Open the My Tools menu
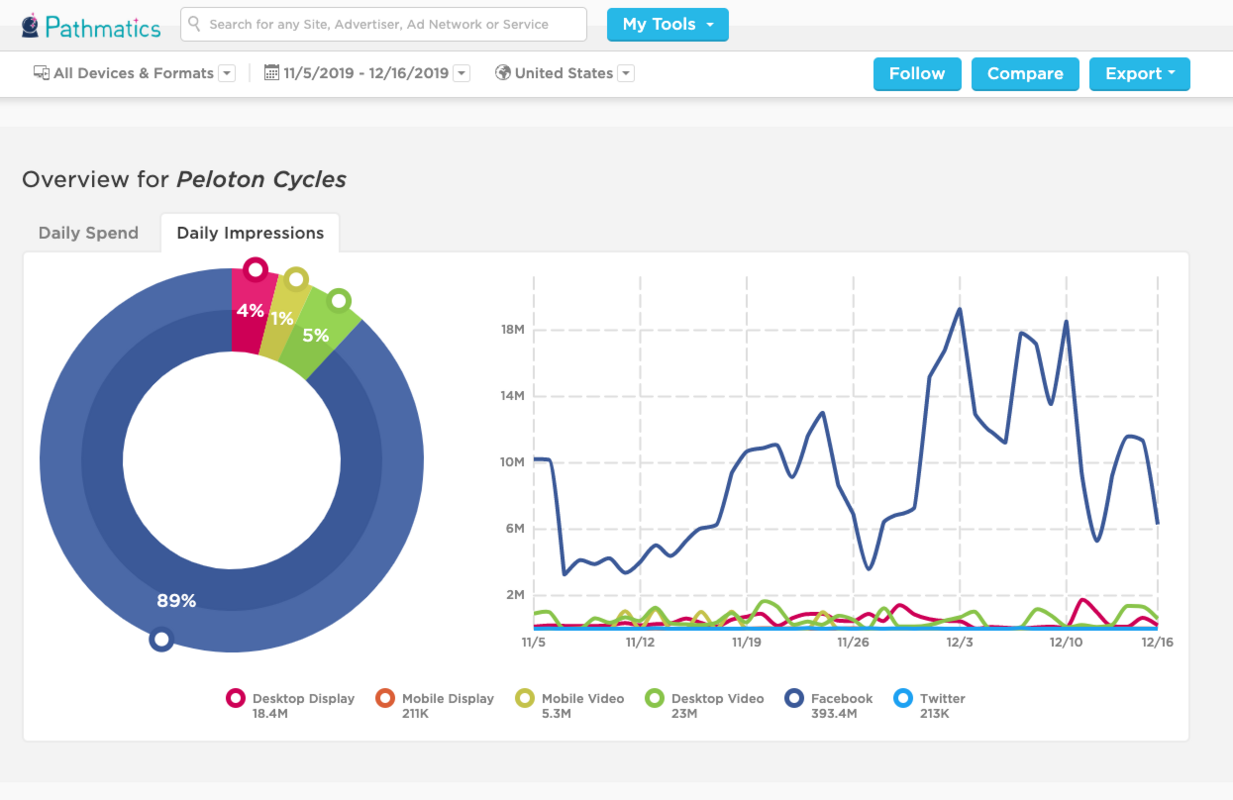This screenshot has width=1233, height=800. click(x=667, y=24)
